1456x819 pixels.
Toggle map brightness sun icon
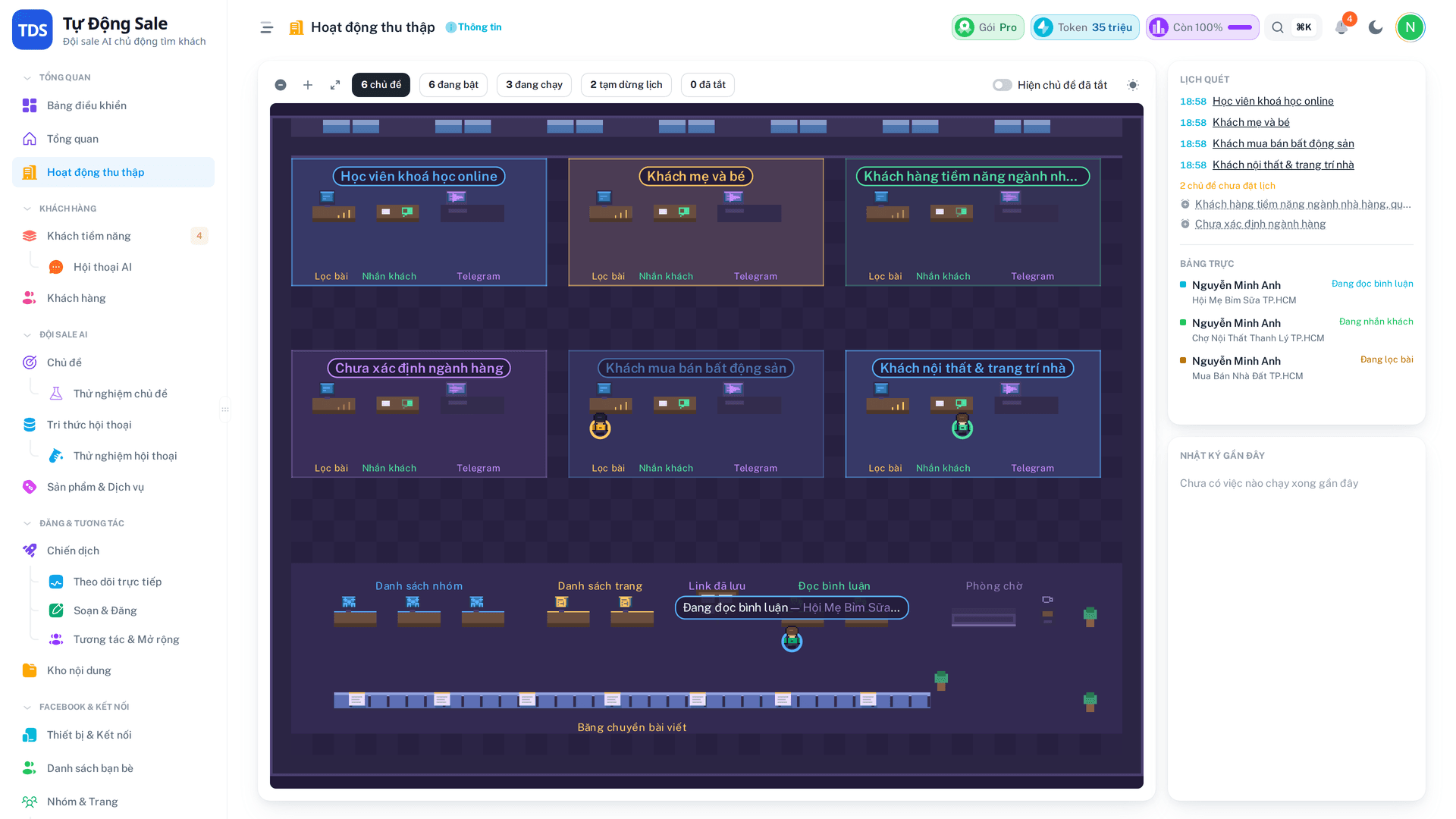pyautogui.click(x=1133, y=85)
